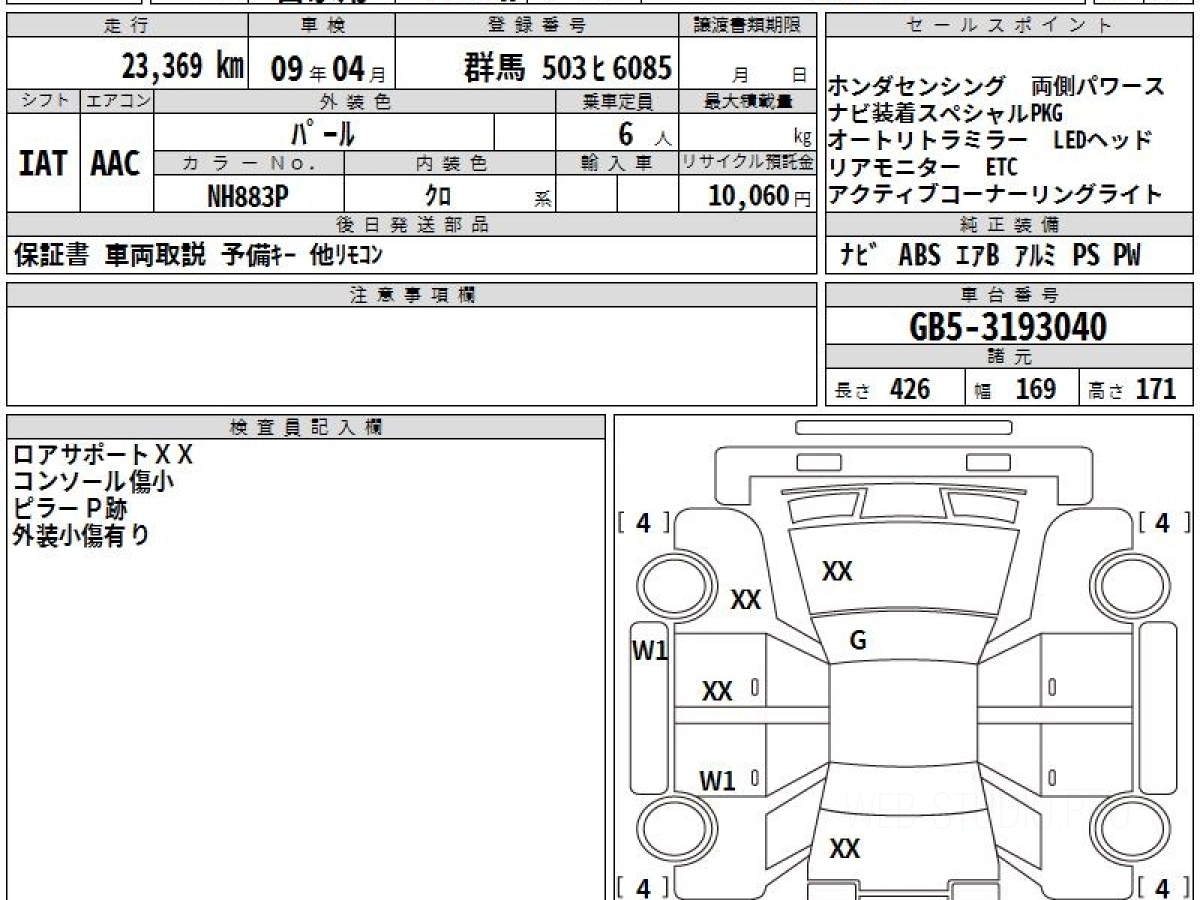Click the XX mark on the rear hatch
1200x900 pixels.
click(x=844, y=849)
